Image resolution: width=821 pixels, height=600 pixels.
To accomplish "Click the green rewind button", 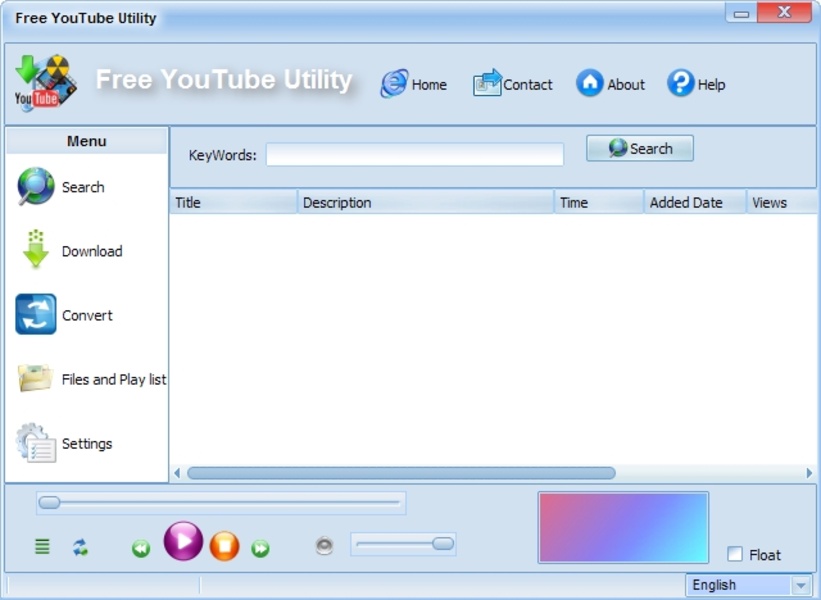I will pyautogui.click(x=141, y=548).
